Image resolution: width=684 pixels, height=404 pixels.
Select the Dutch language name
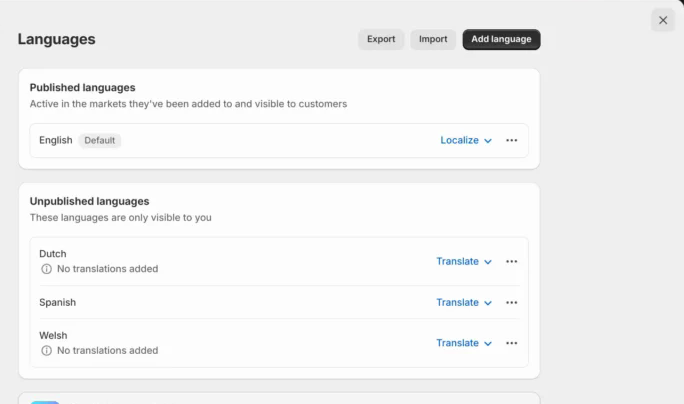53,253
